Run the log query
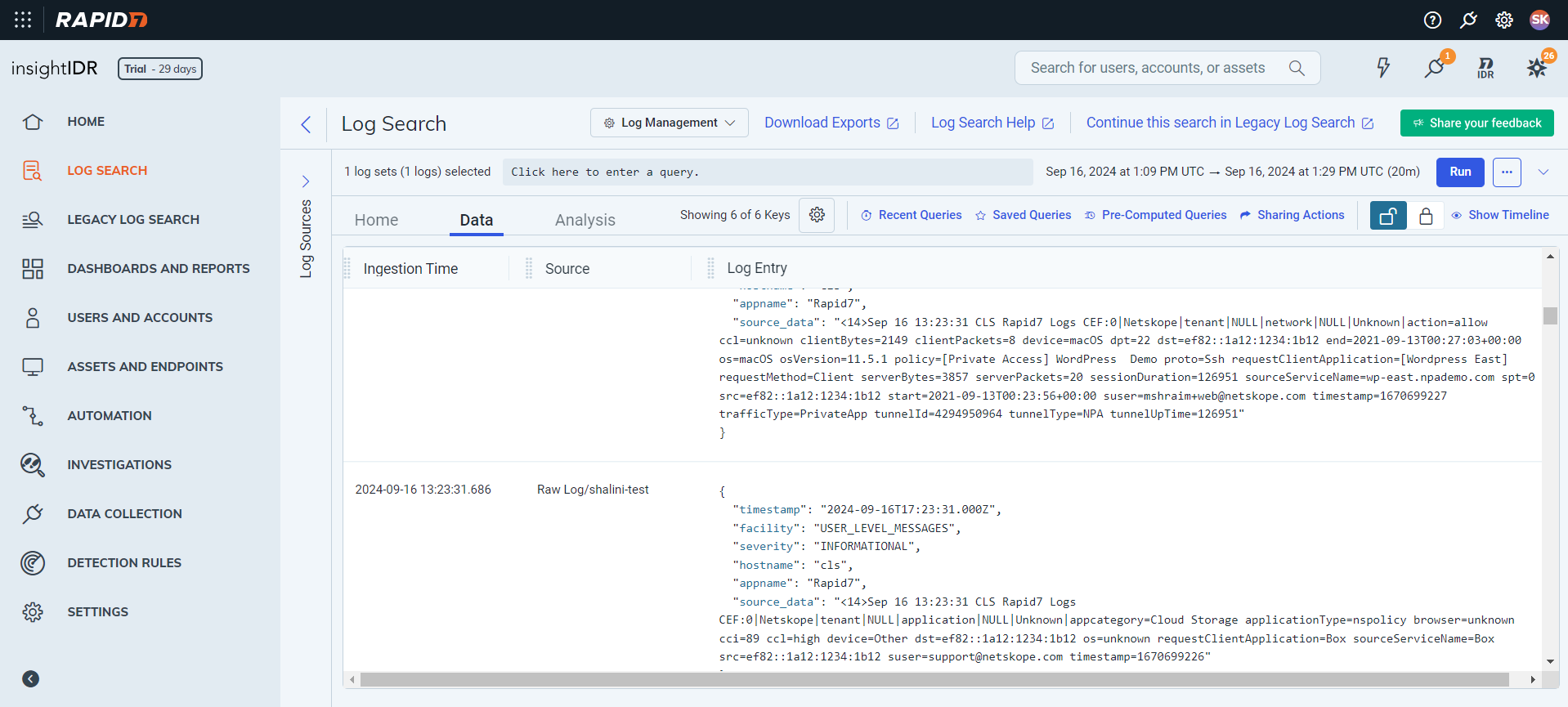1568x707 pixels. point(1460,172)
